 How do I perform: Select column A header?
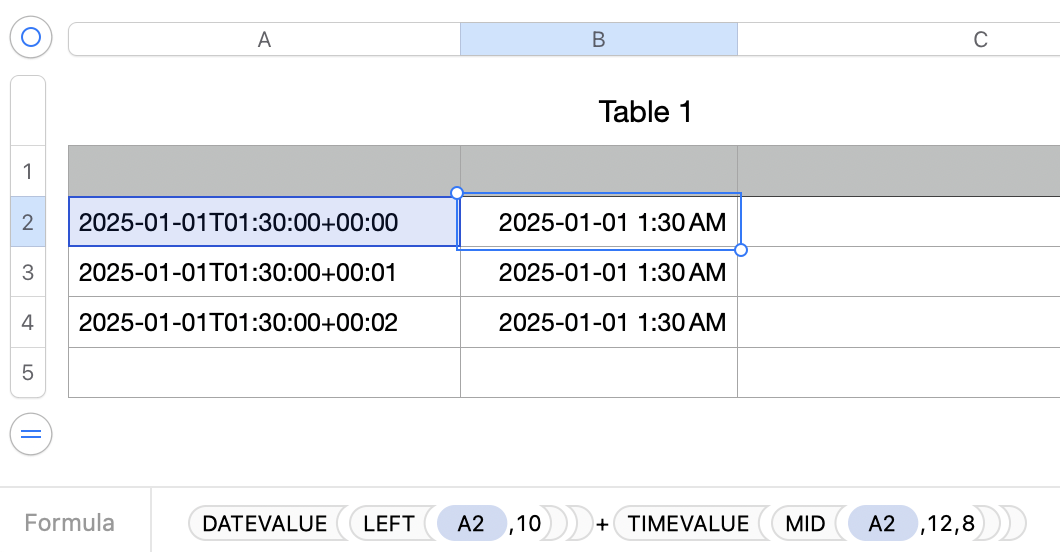click(x=264, y=40)
